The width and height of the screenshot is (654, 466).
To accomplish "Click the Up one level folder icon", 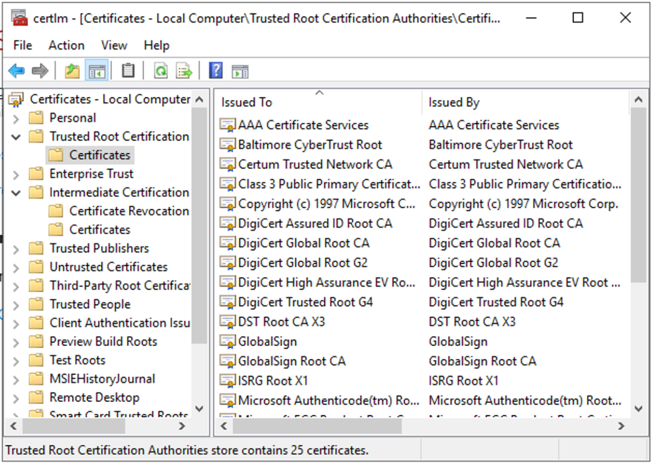I will (x=72, y=71).
